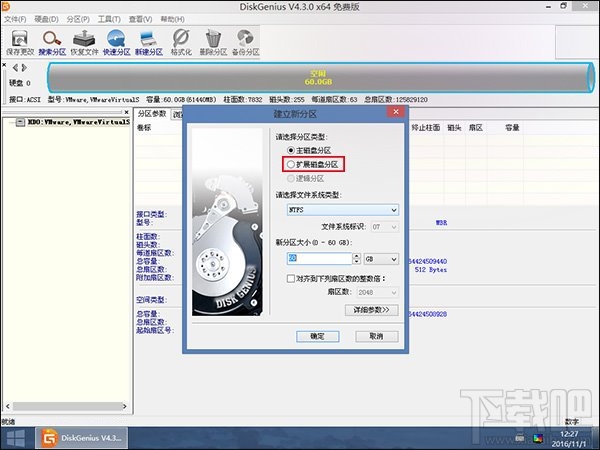Open the Tools (工具) menu
The height and width of the screenshot is (450, 600).
(x=109, y=19)
